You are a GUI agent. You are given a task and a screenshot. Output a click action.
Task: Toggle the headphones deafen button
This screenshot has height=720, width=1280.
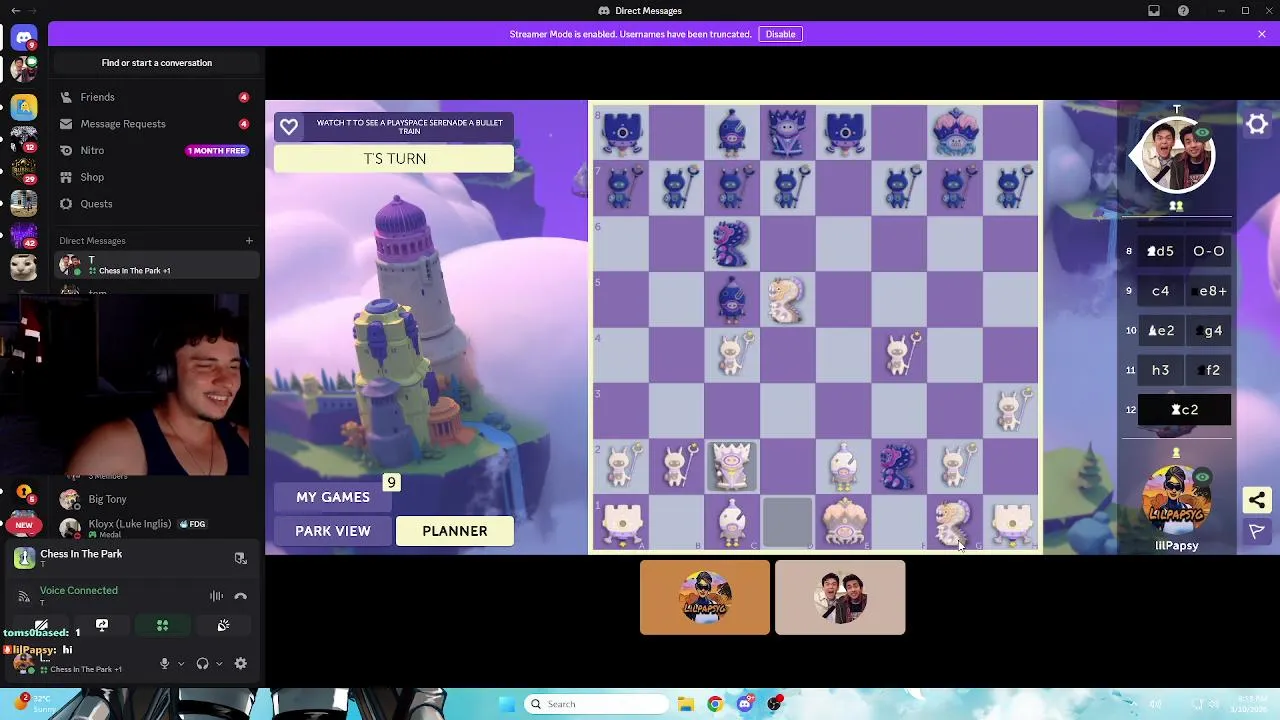click(x=202, y=663)
